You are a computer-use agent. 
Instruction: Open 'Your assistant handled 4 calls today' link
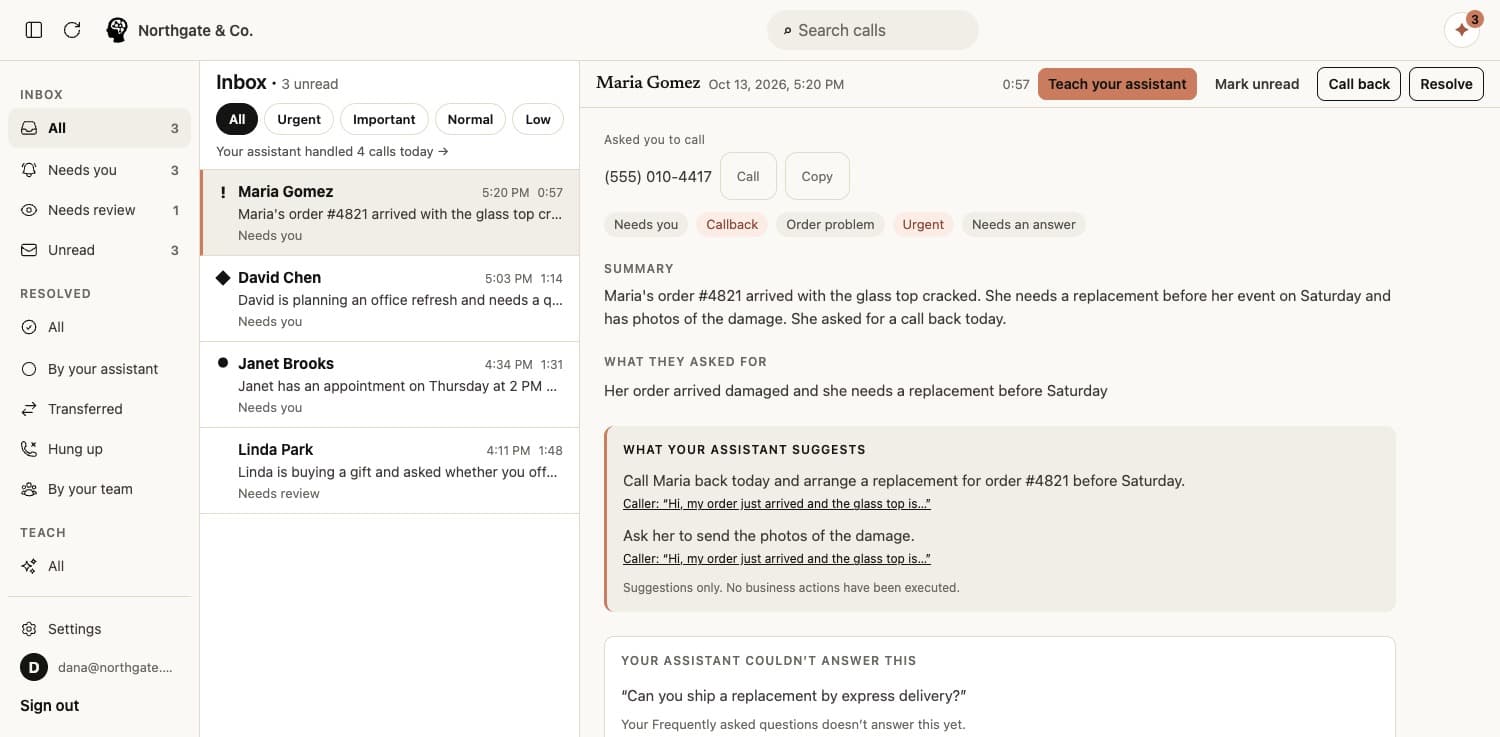coord(332,152)
